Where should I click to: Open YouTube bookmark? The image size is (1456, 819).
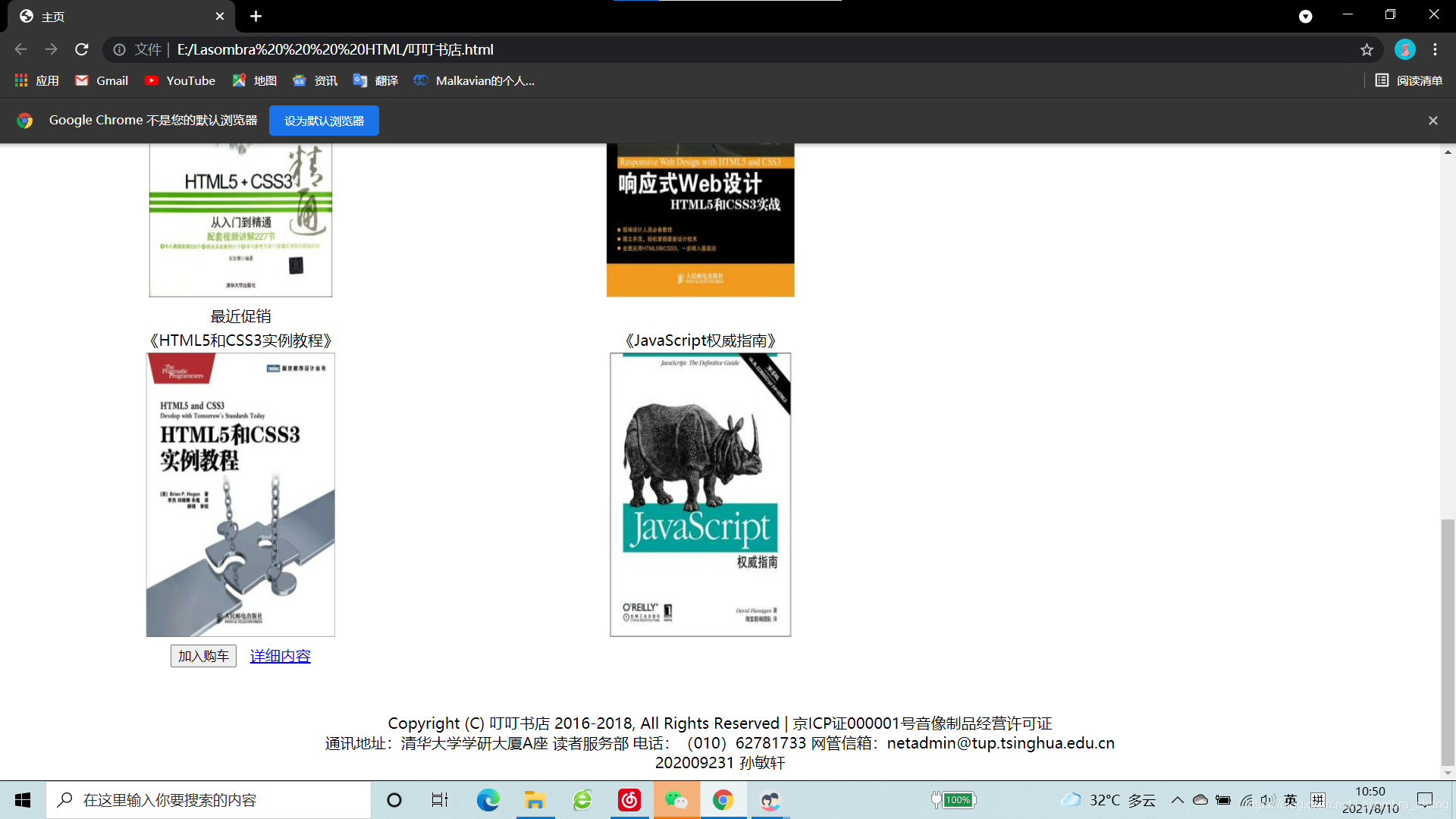pyautogui.click(x=180, y=80)
